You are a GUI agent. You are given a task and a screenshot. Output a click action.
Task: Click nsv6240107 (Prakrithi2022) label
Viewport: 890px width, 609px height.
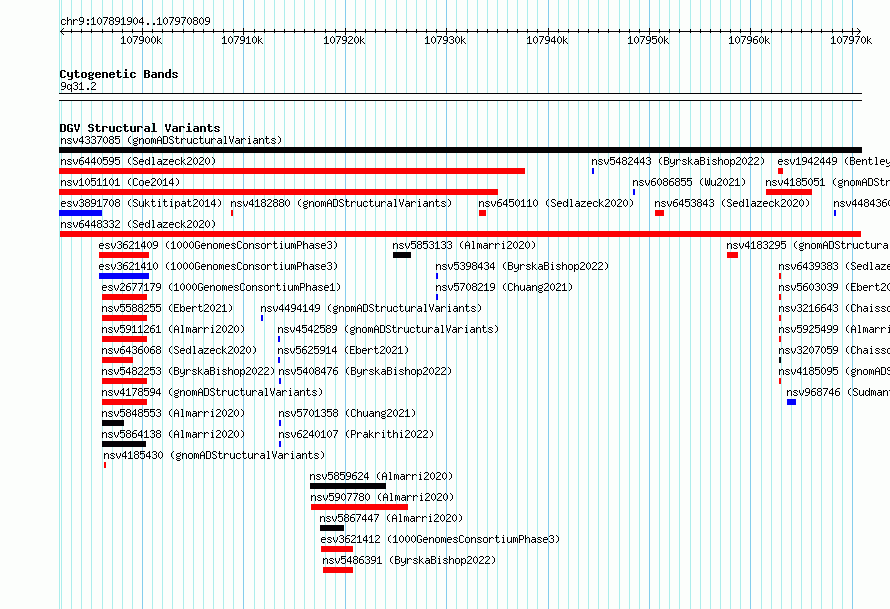(x=356, y=434)
